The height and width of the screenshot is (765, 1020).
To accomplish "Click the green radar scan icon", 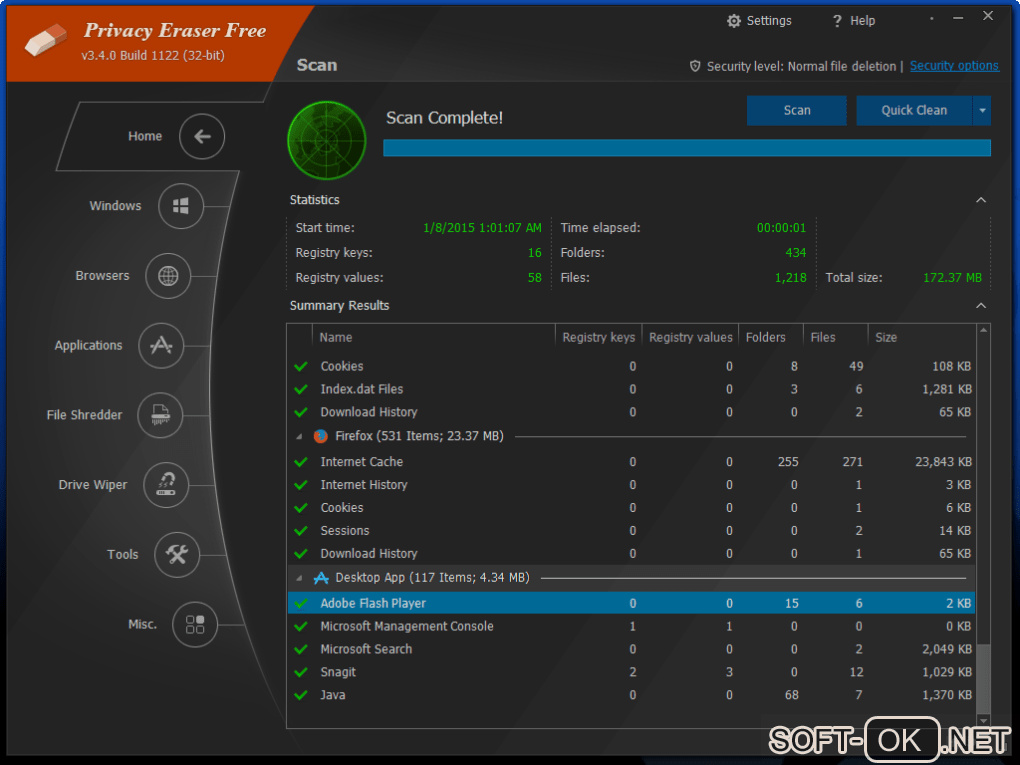I will coord(327,140).
